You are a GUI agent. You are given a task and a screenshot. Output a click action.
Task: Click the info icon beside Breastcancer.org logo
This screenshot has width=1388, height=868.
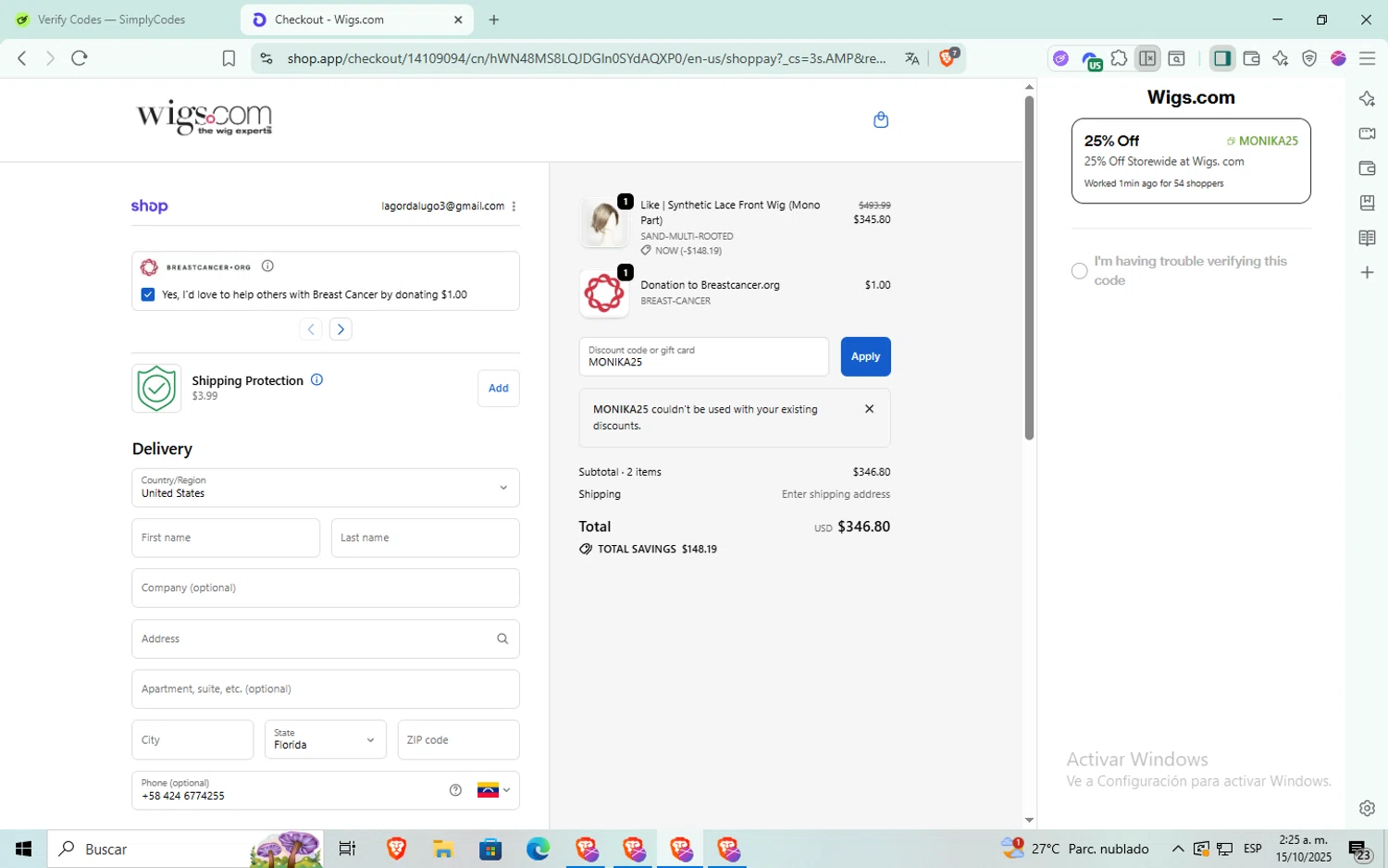tap(267, 267)
